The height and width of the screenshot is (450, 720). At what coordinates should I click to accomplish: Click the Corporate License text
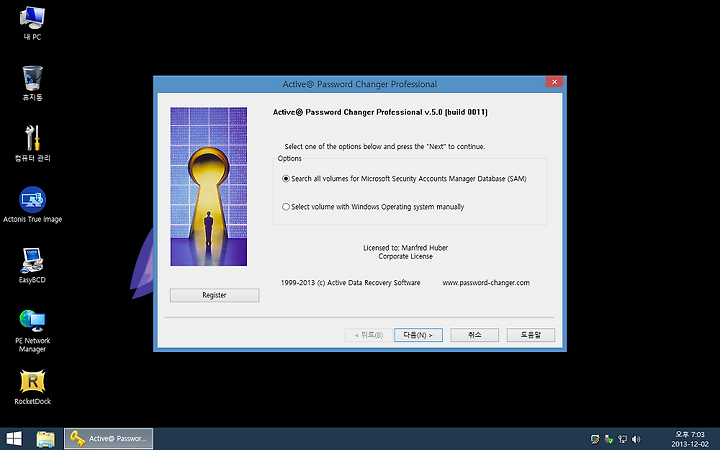pyautogui.click(x=405, y=256)
